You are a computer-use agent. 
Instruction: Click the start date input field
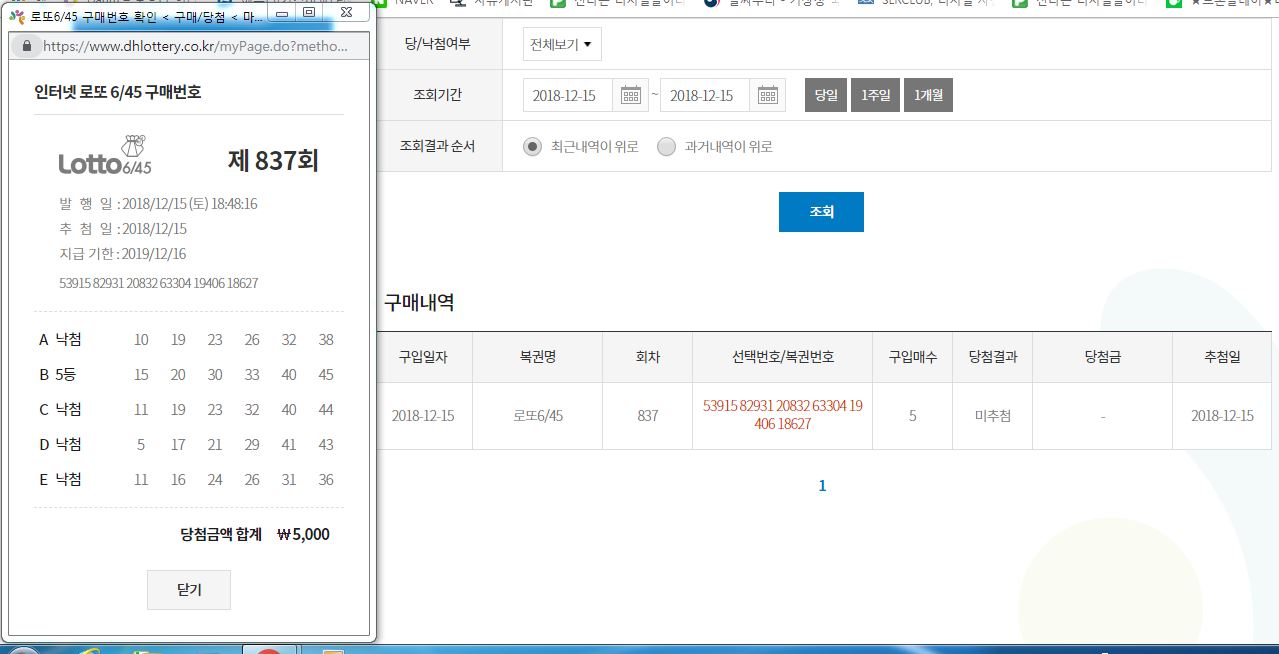point(568,95)
